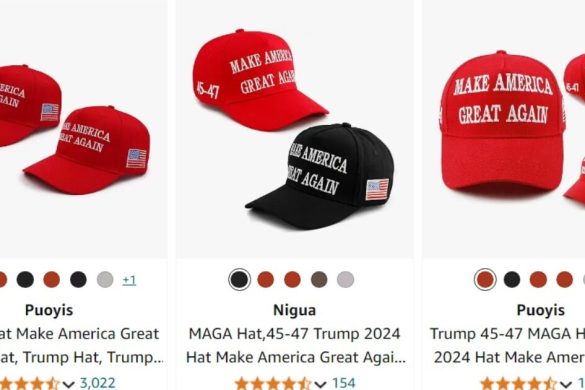This screenshot has width=585, height=390.
Task: Pick the black swatch on the right Puoyis listing
Action: coord(512,280)
